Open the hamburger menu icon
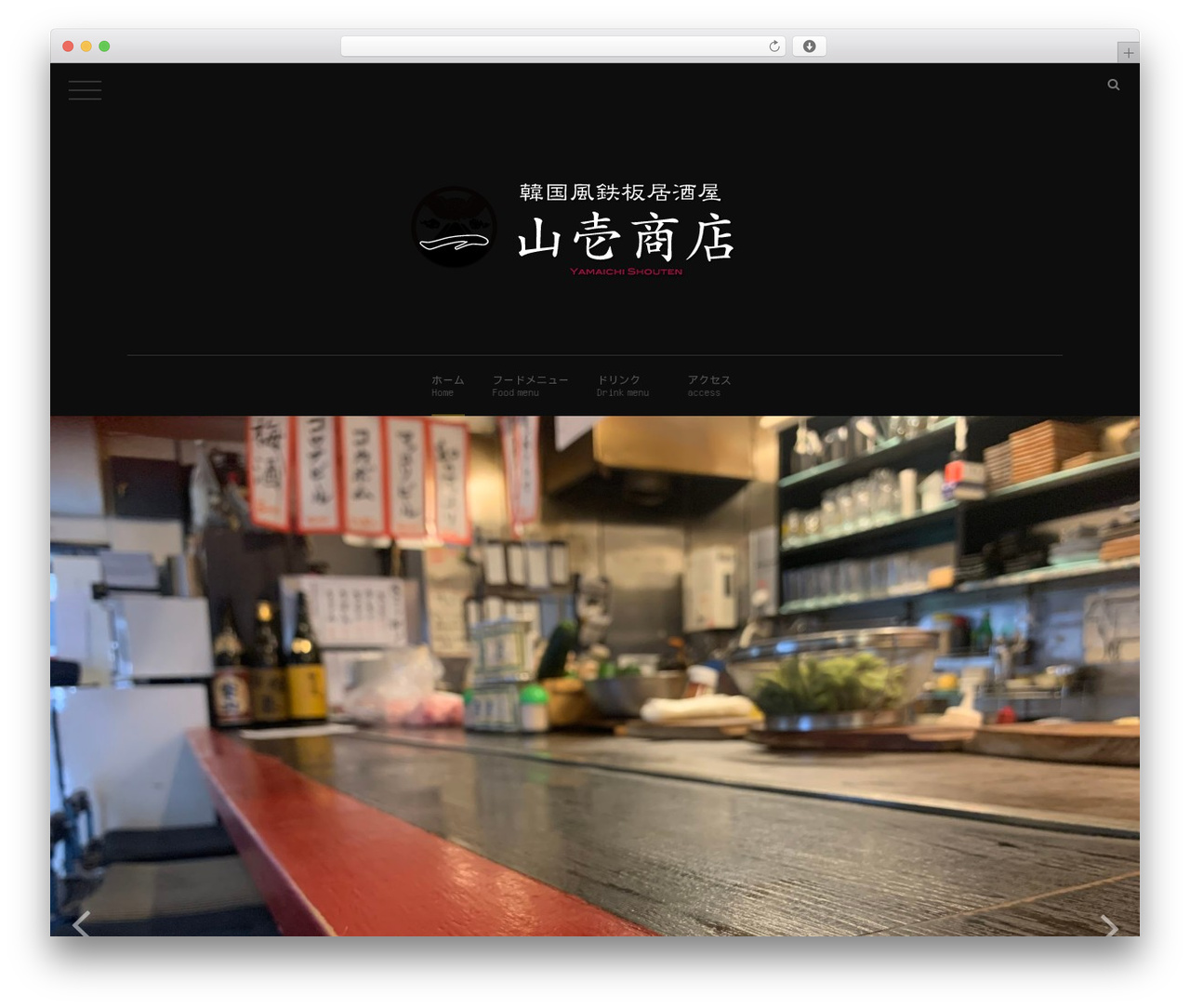This screenshot has width=1190, height=1008. point(85,89)
